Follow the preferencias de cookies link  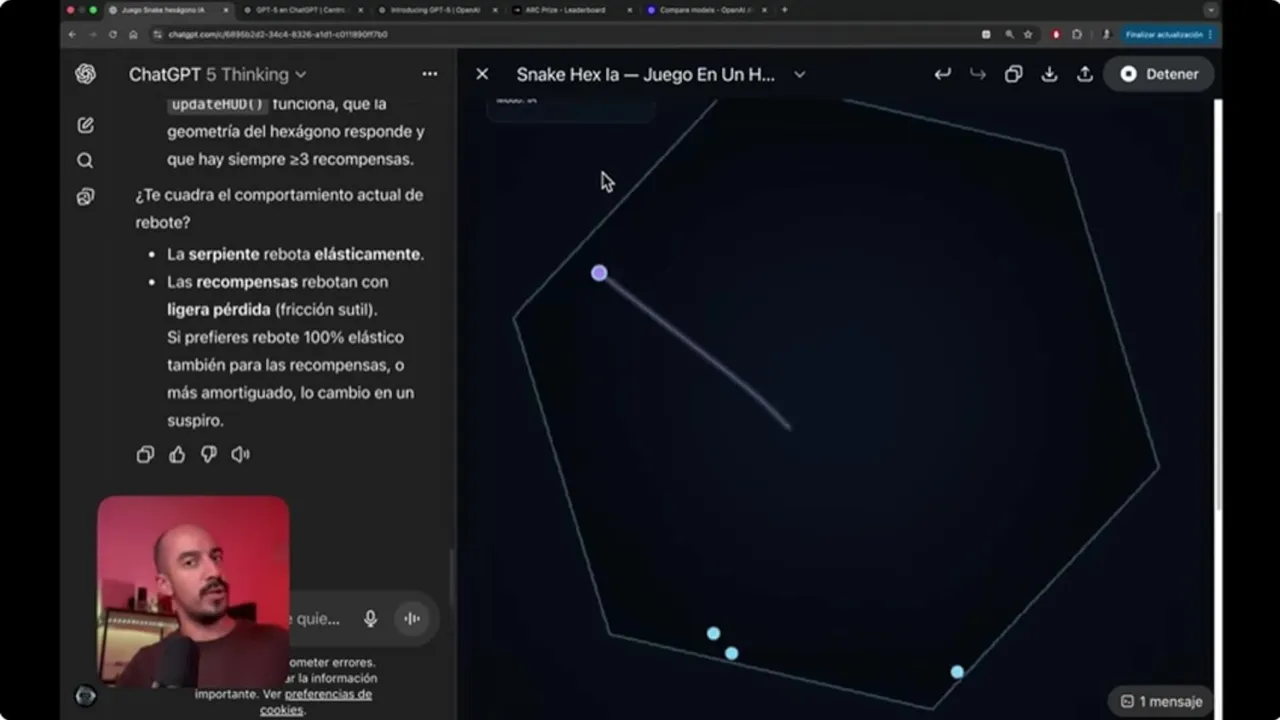point(316,702)
